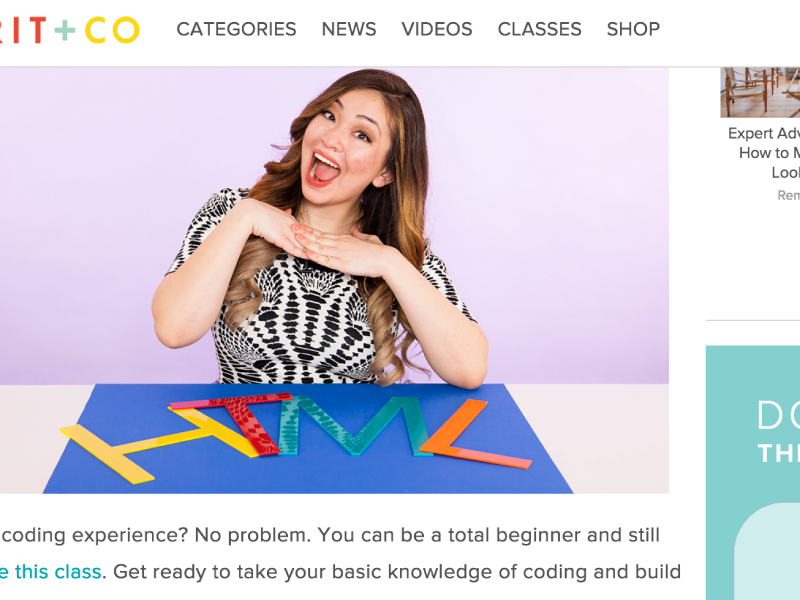Go to the NEWS section
The image size is (800, 600).
(349, 29)
